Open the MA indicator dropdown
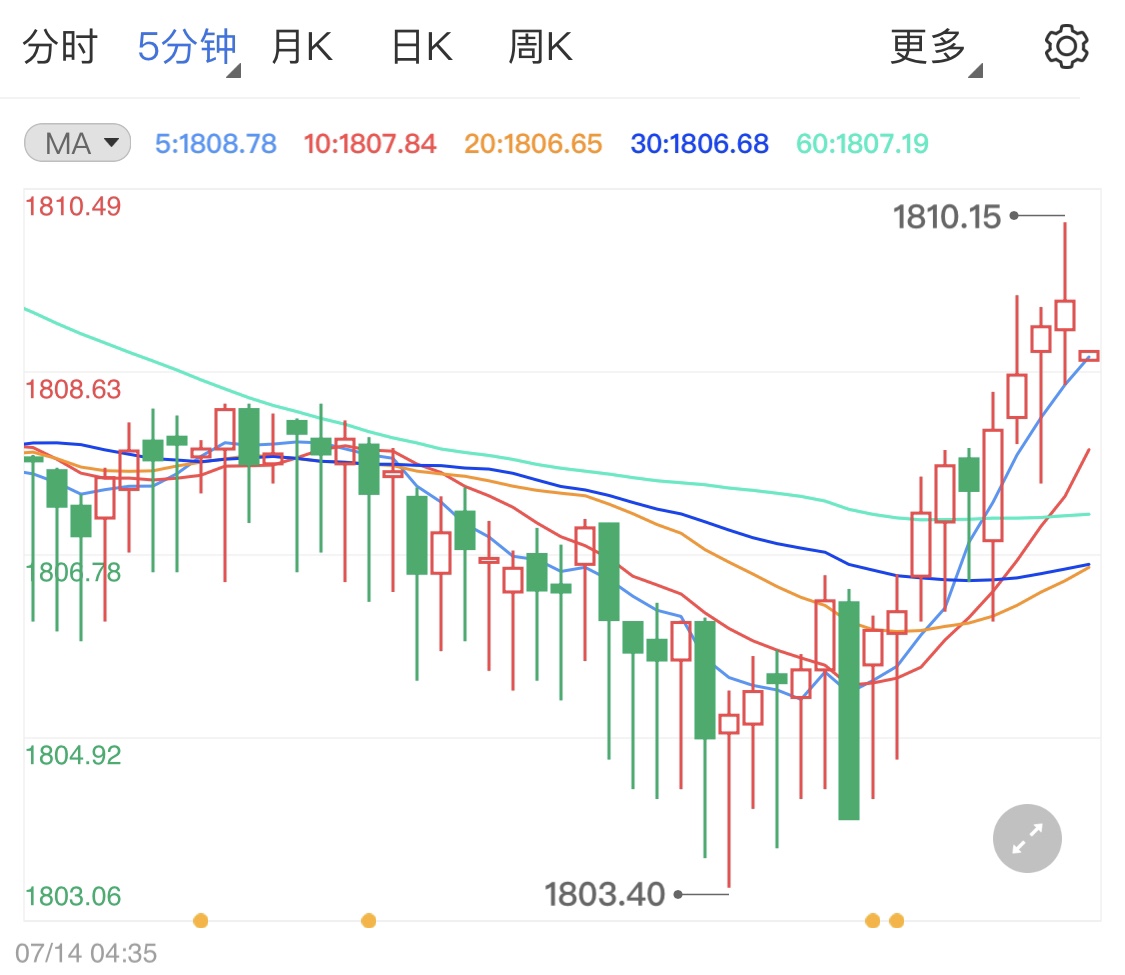This screenshot has height=975, width=1125. tap(77, 143)
